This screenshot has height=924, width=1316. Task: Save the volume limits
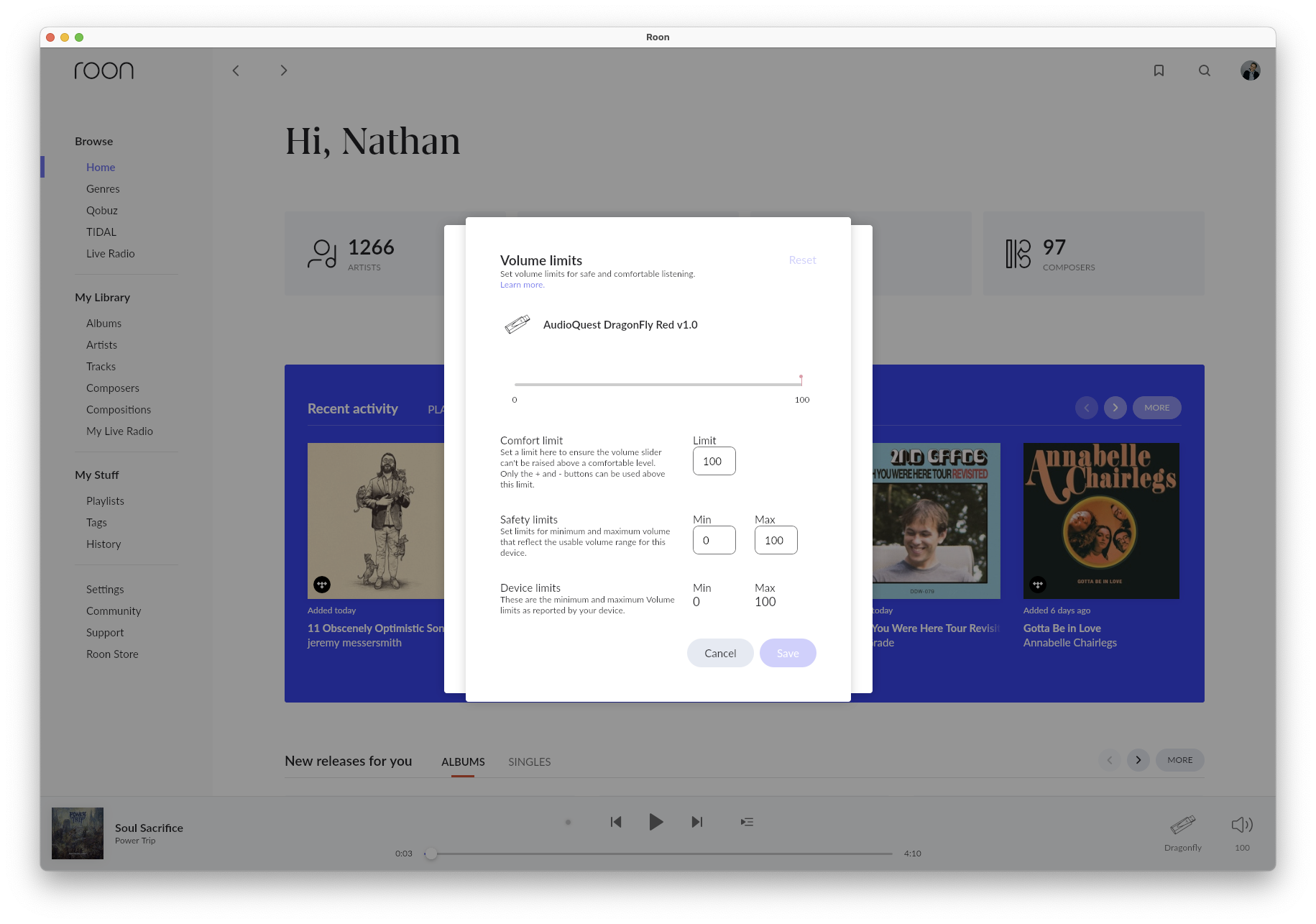click(788, 653)
